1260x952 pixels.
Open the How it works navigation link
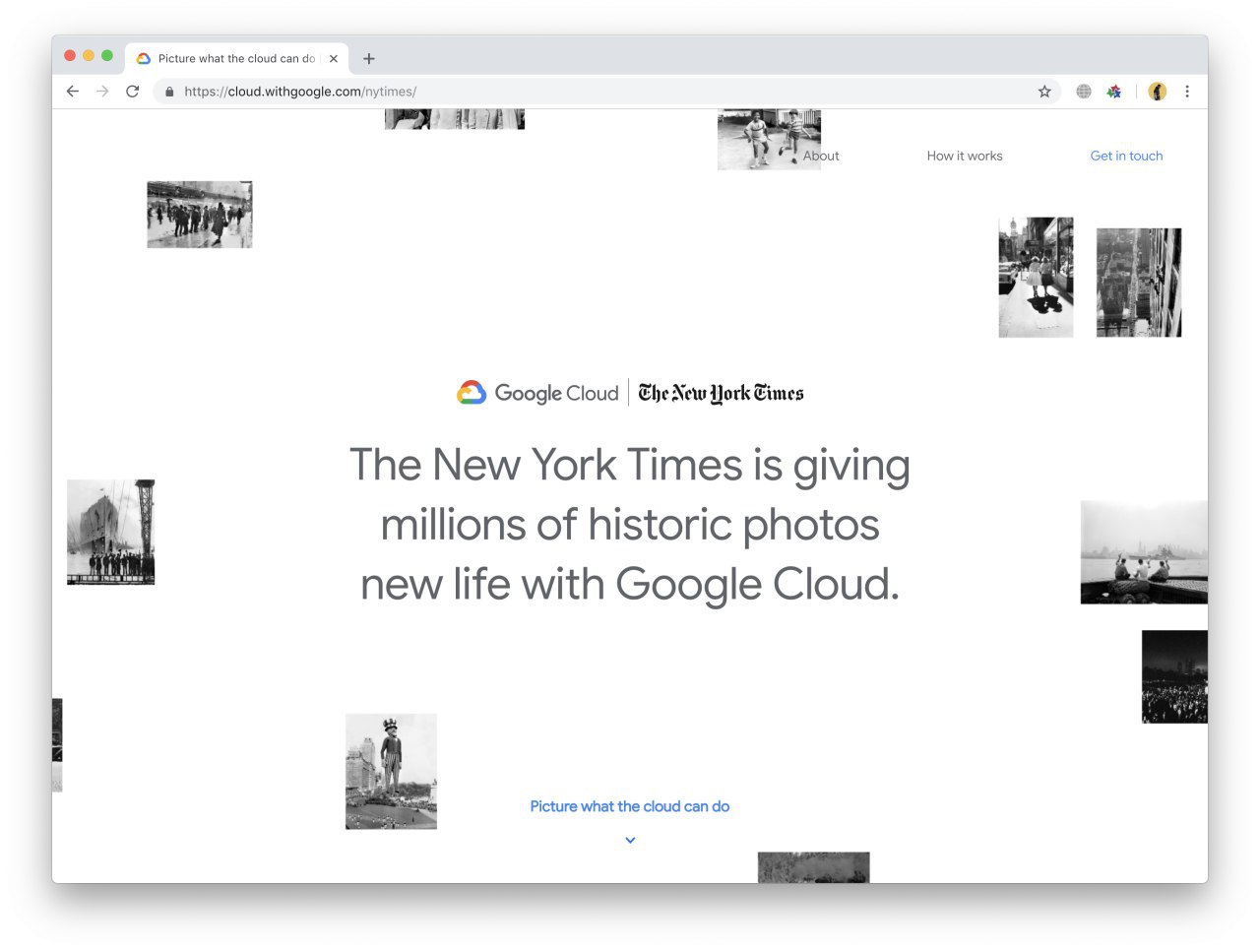pos(965,156)
